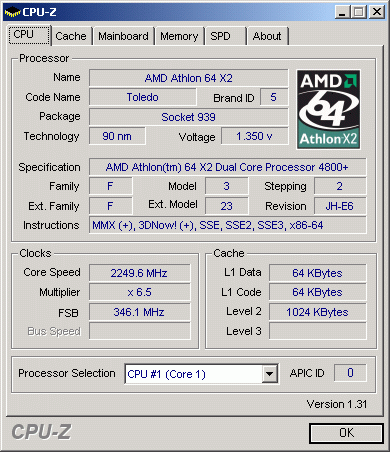Click the Specification text field

(227, 167)
